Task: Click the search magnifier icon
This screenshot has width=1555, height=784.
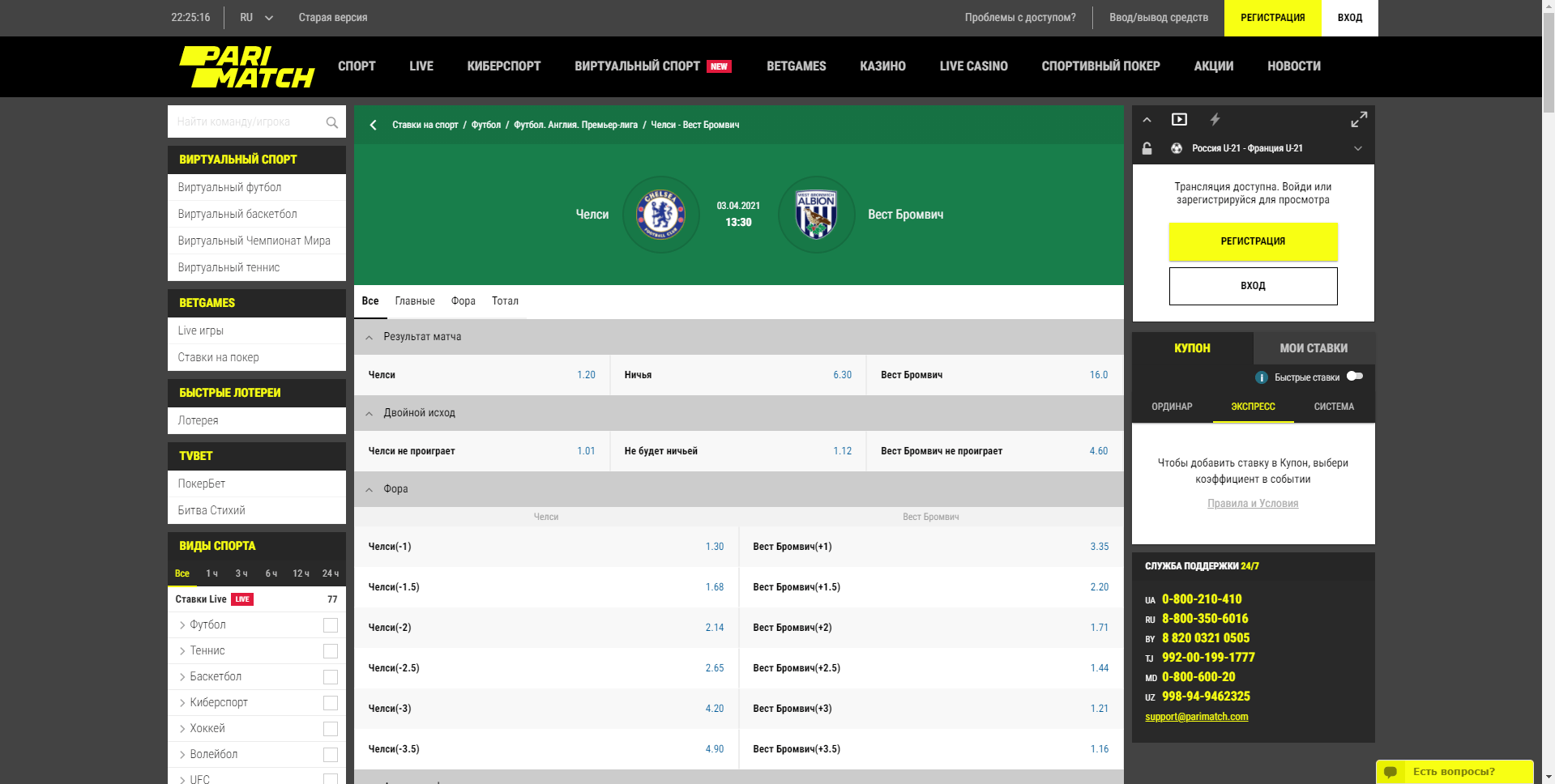Action: click(x=331, y=122)
